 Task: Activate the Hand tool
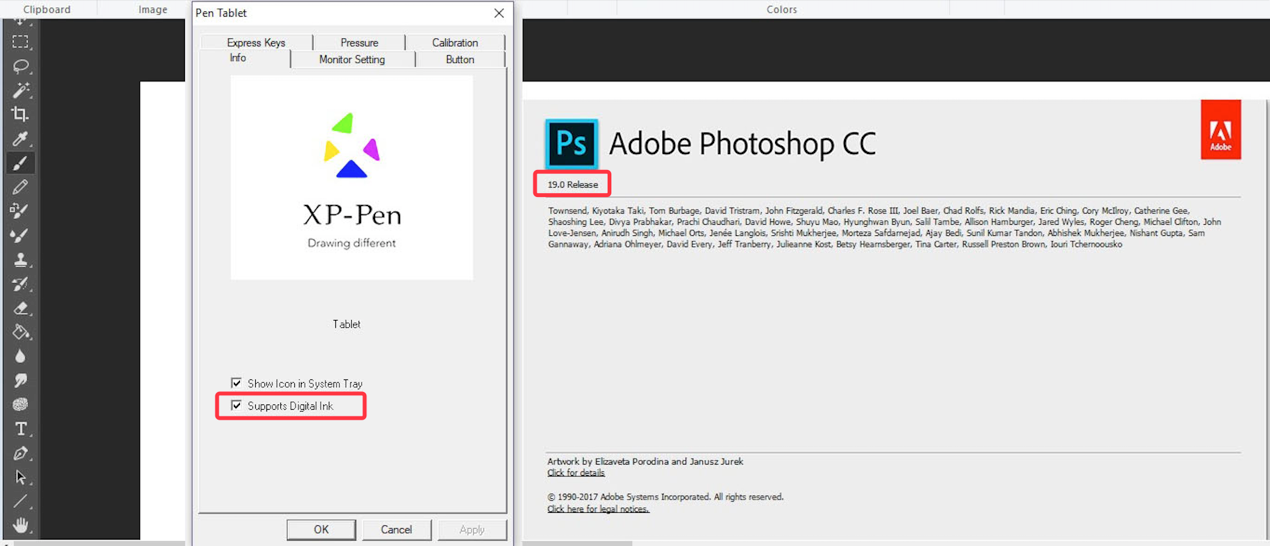pos(20,525)
